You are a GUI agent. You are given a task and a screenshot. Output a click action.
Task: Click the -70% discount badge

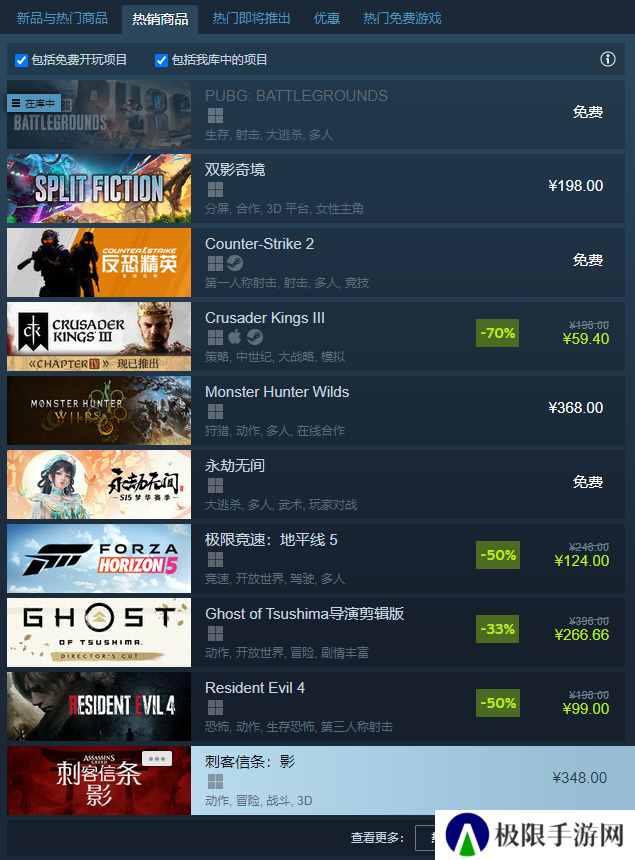(x=497, y=333)
